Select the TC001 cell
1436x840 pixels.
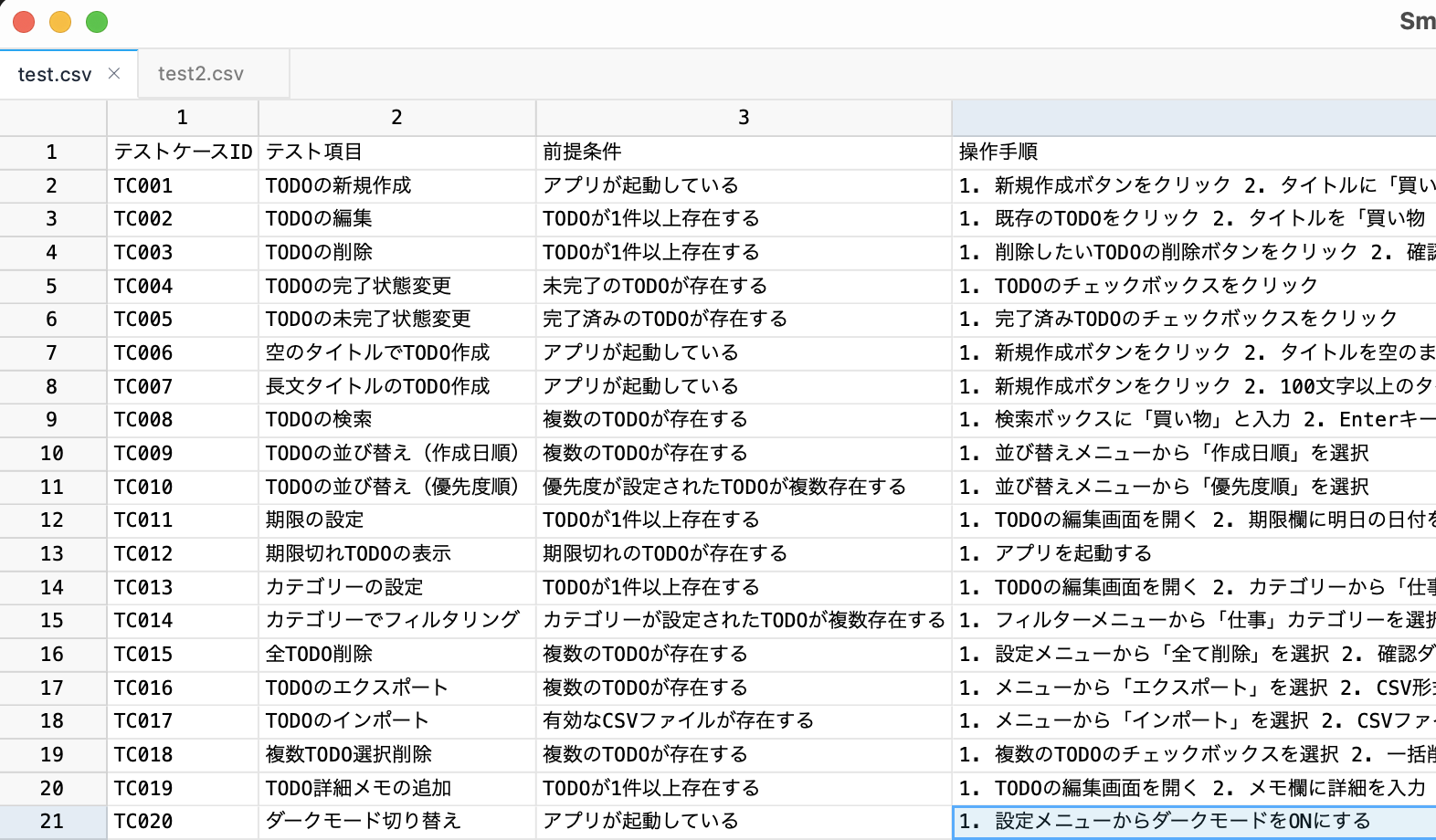click(x=183, y=186)
